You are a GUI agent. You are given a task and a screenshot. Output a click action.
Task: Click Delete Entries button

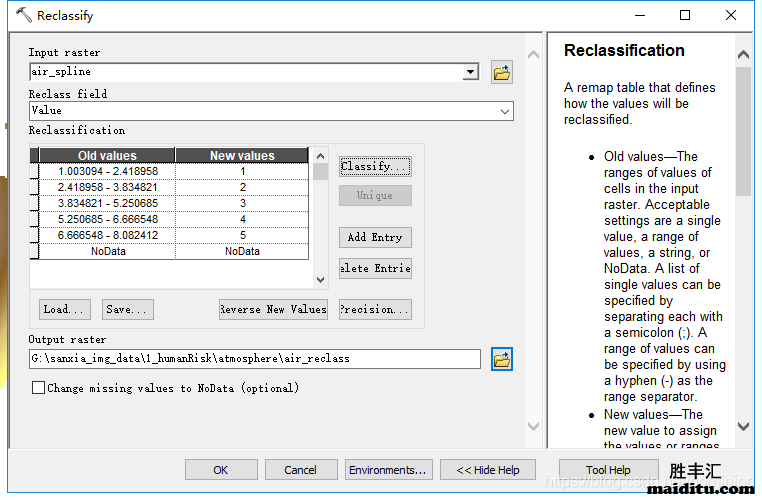[375, 268]
